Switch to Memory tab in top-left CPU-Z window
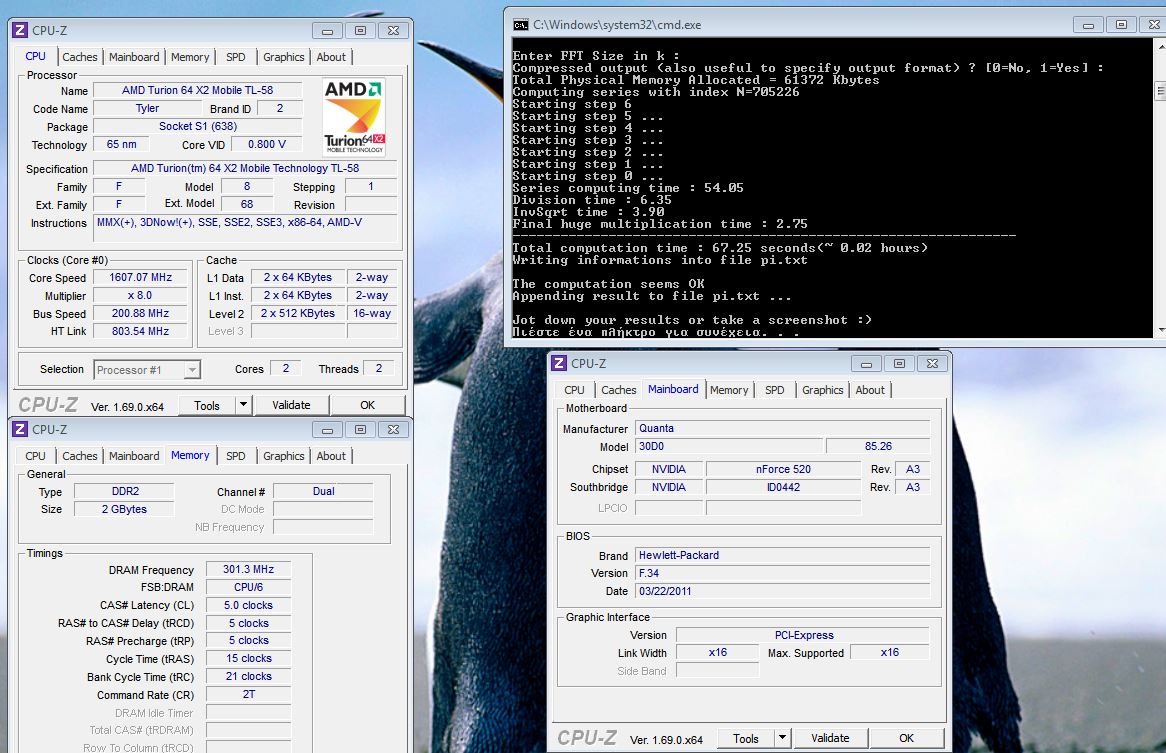 [190, 57]
